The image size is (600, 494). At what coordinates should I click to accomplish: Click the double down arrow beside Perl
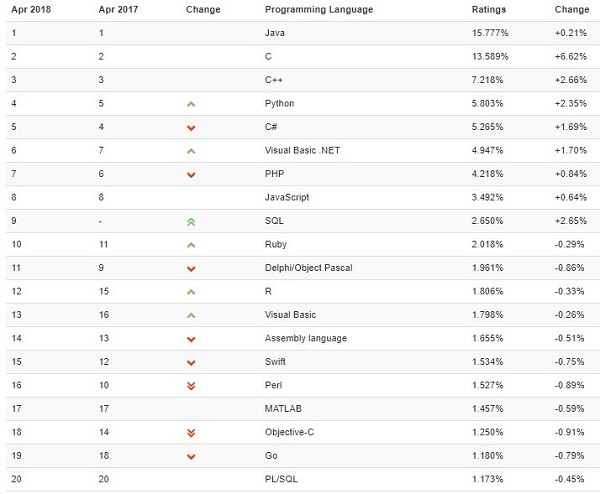coord(191,385)
